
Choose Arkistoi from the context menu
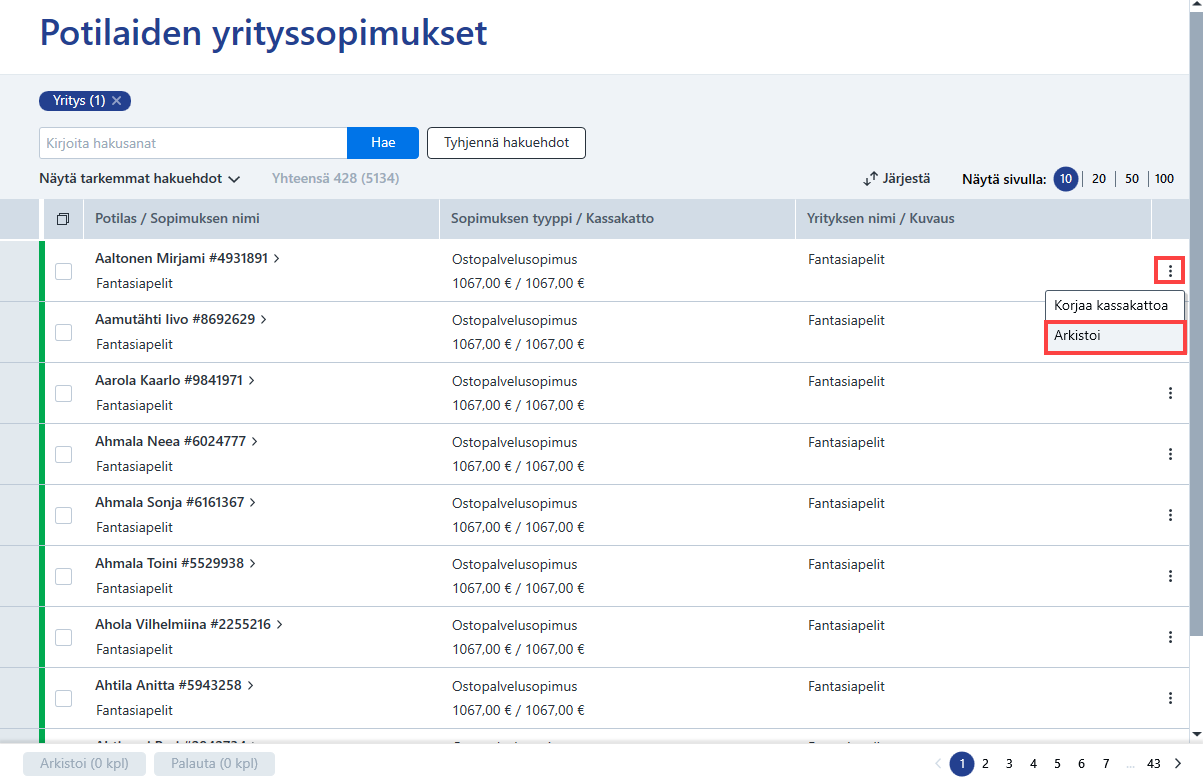[1117, 337]
